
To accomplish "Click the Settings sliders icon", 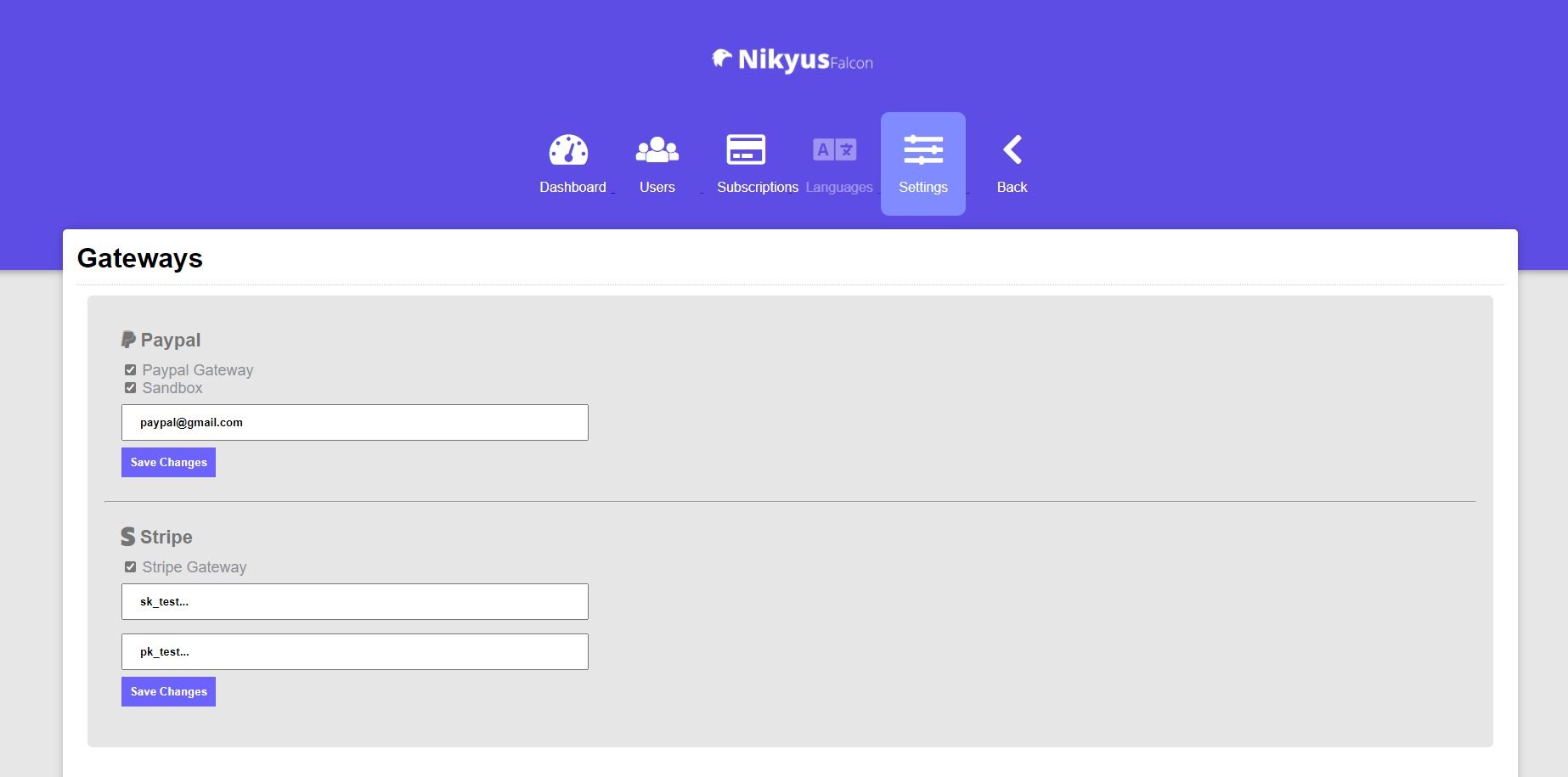I will 923,150.
